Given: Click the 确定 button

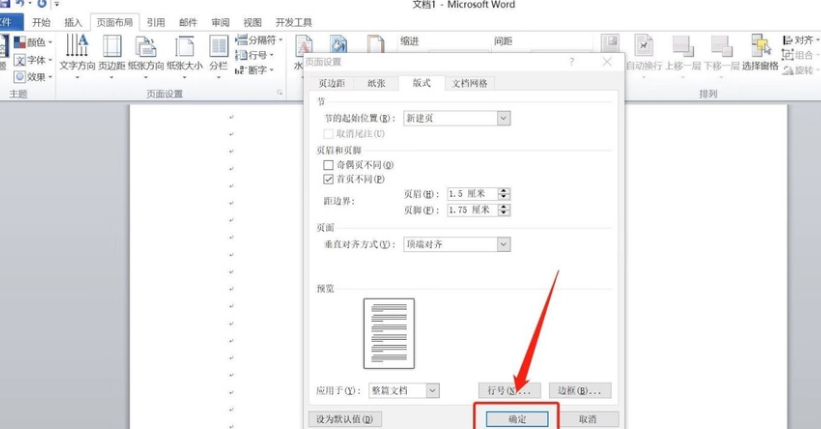Looking at the screenshot, I should tap(517, 419).
